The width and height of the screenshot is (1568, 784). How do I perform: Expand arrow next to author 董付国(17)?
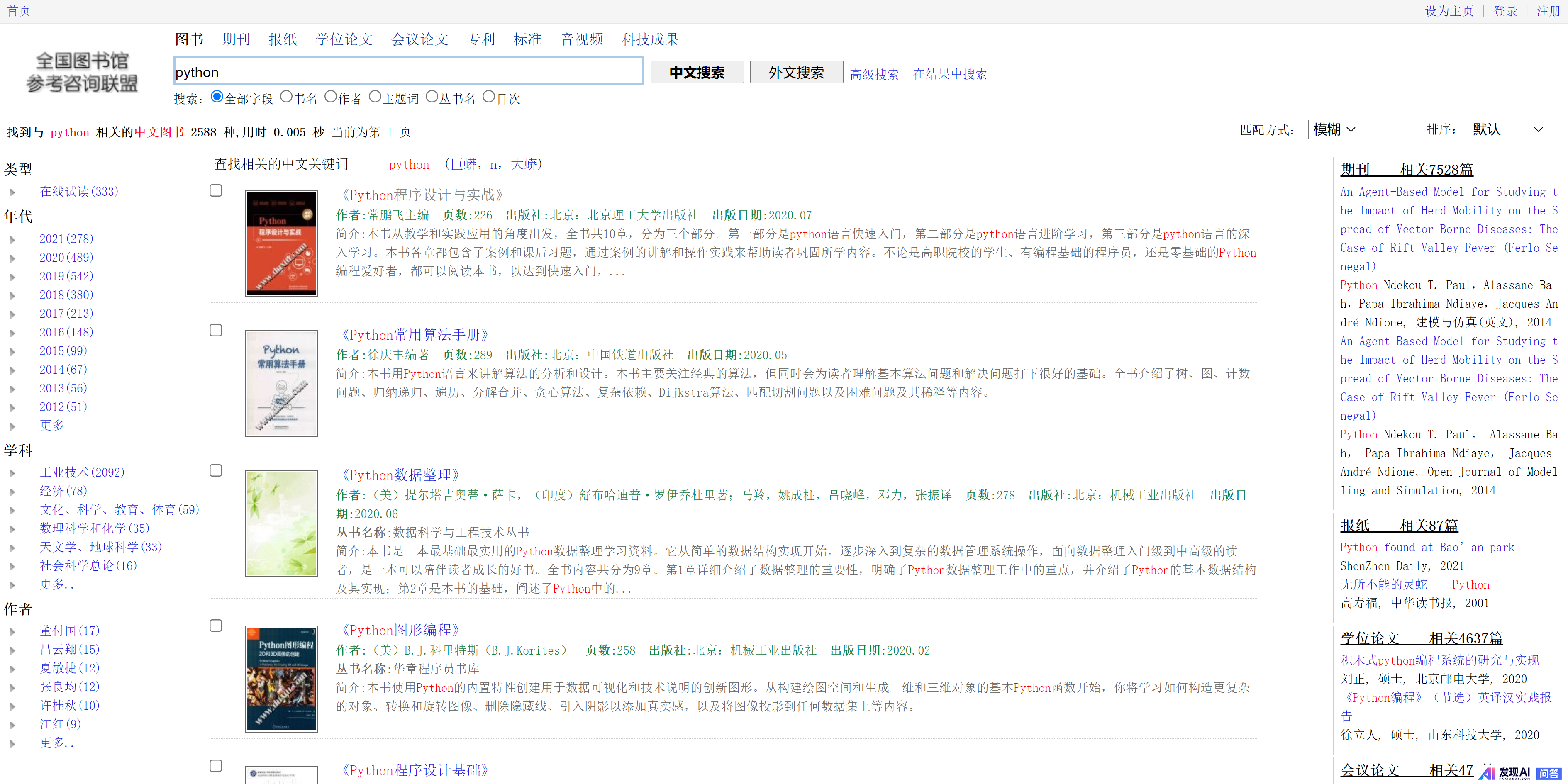12,632
